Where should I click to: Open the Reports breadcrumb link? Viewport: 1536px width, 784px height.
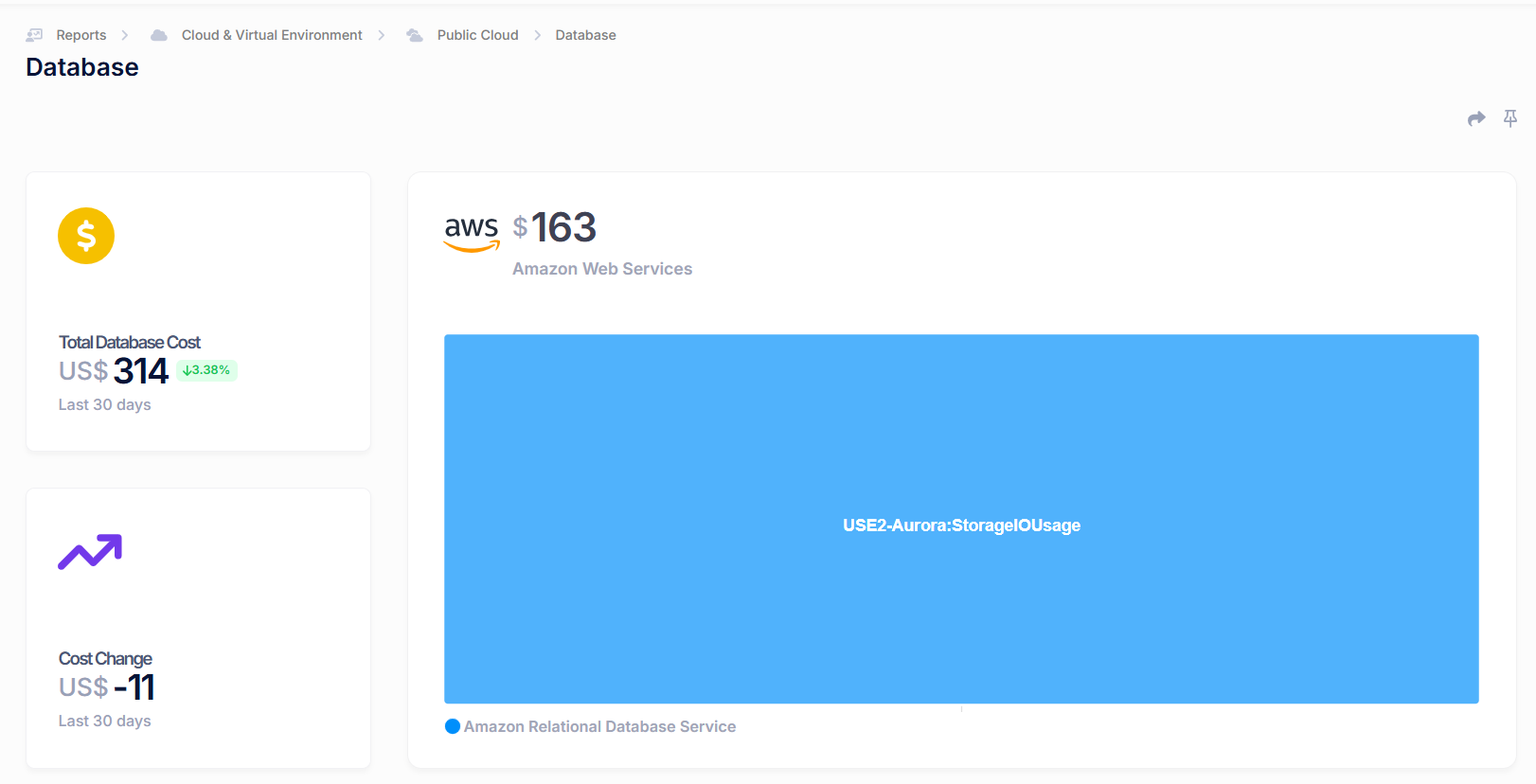(81, 35)
